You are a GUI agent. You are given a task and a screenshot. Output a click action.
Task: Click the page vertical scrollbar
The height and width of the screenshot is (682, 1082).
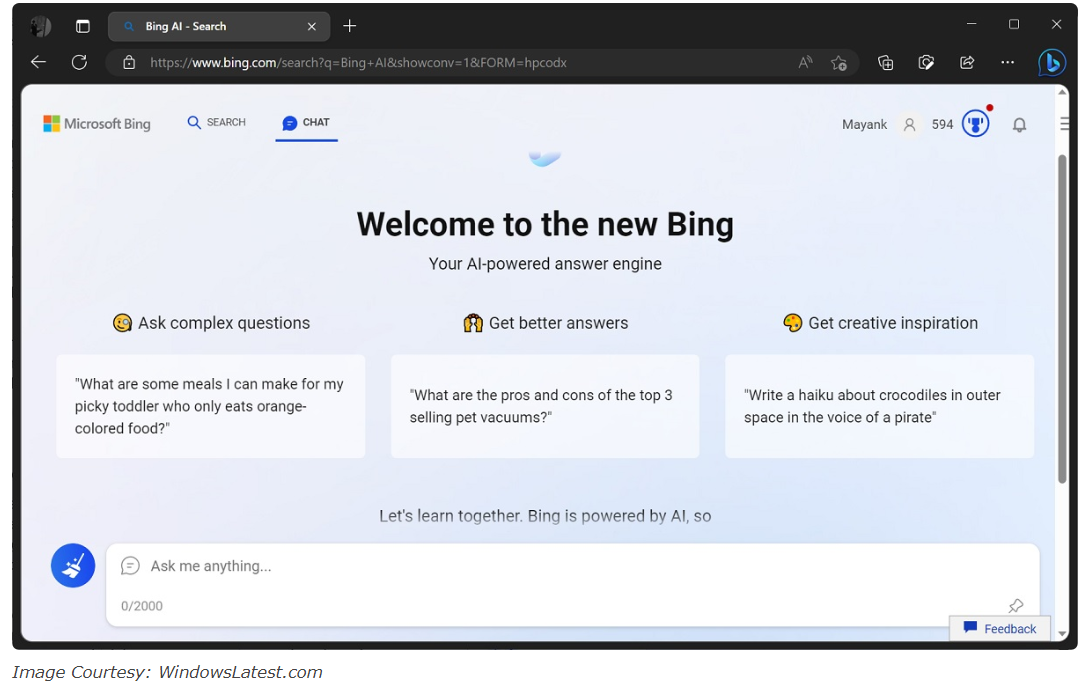(1063, 319)
